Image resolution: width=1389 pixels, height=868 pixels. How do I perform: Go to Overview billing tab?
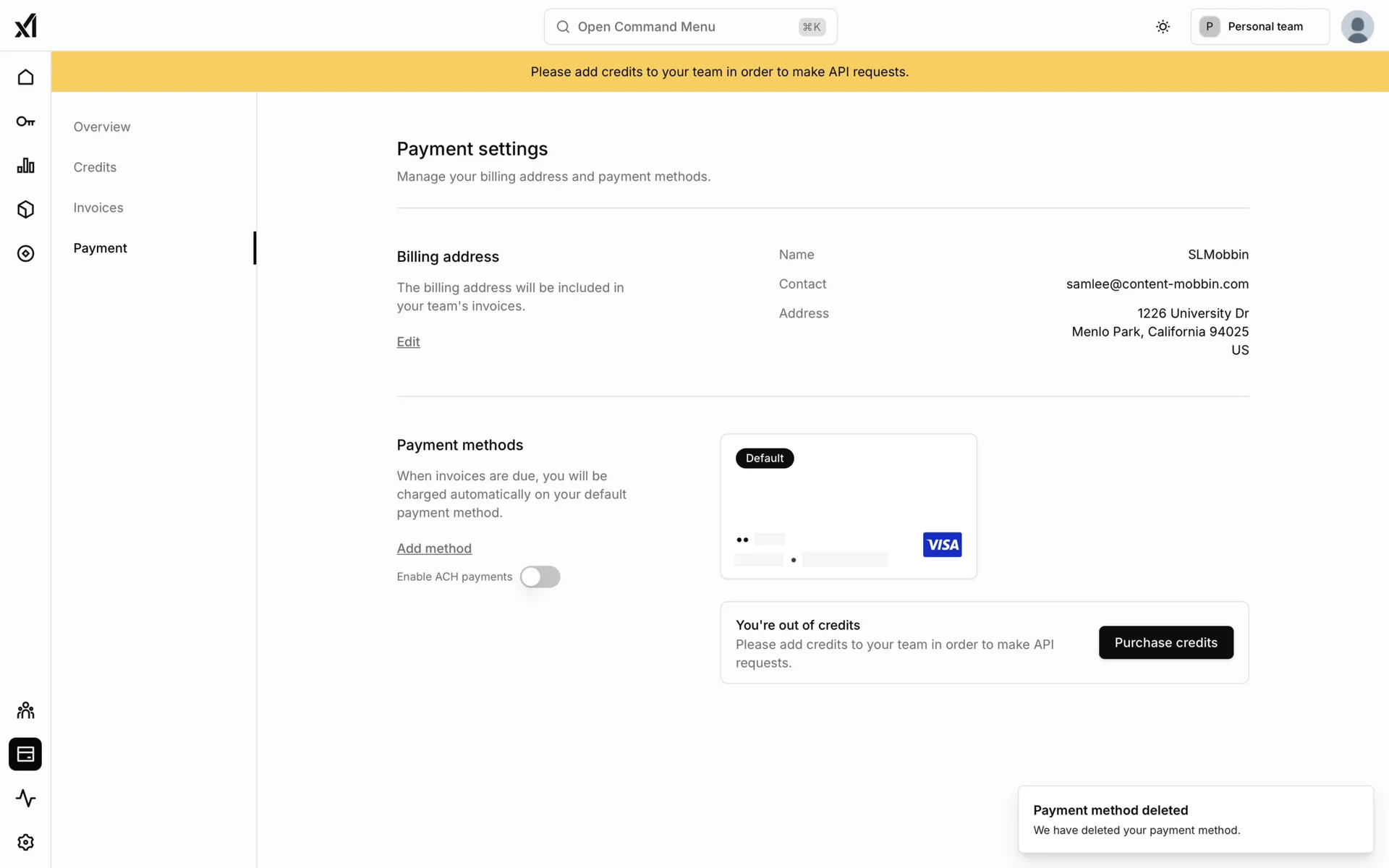tap(102, 127)
